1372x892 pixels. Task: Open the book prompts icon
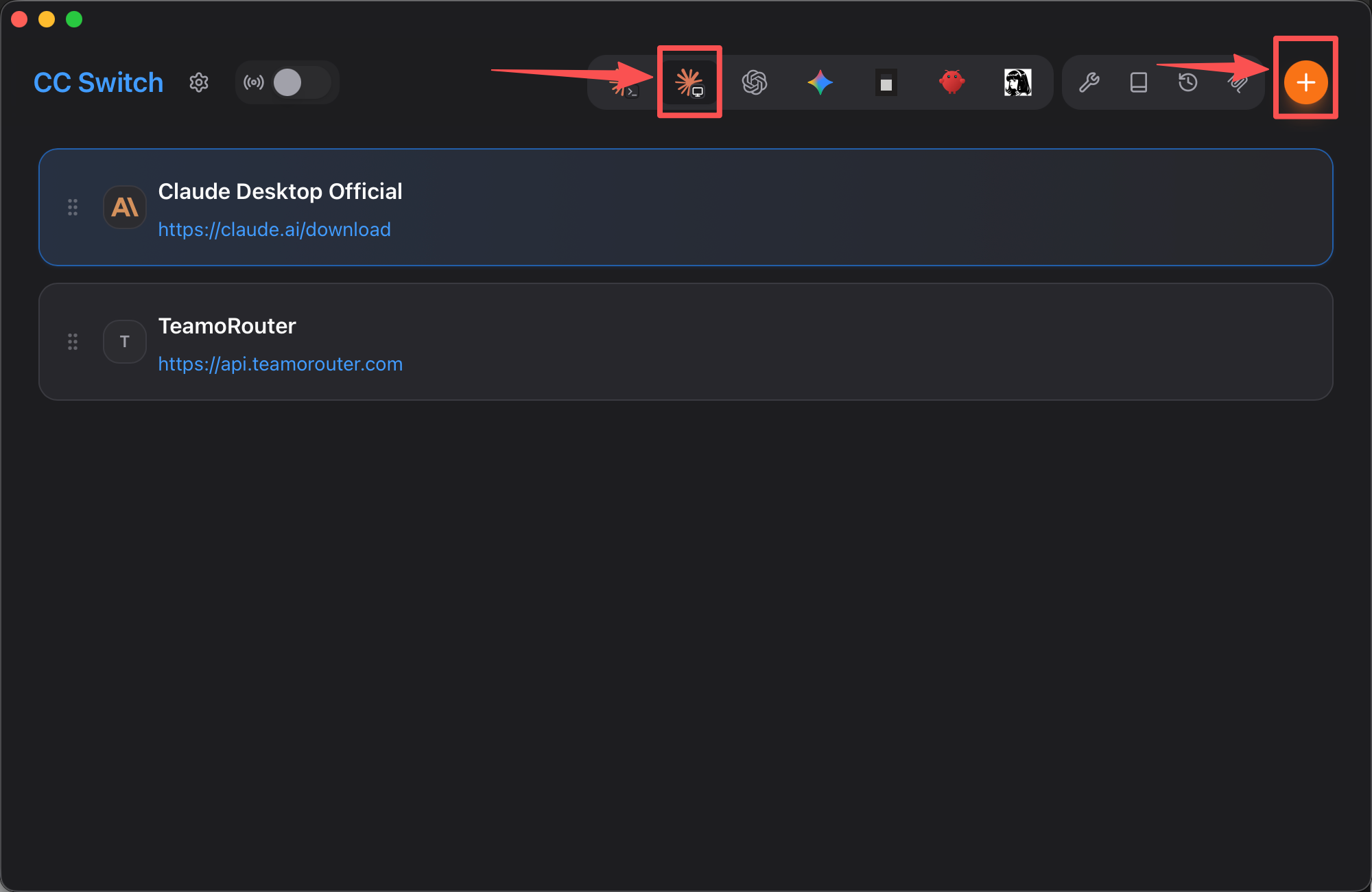click(1139, 82)
